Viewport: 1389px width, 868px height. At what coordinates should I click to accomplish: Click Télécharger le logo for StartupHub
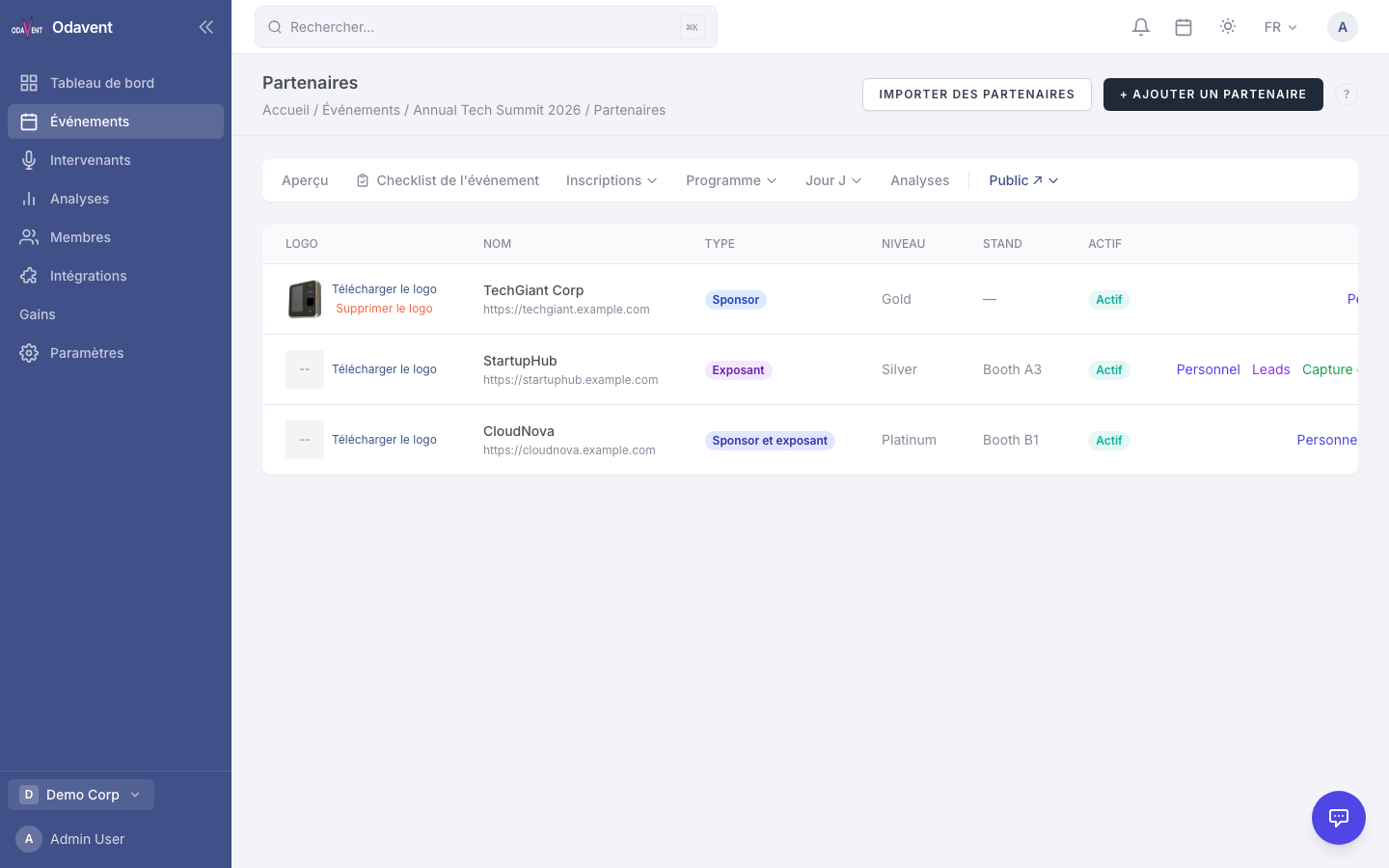point(384,369)
